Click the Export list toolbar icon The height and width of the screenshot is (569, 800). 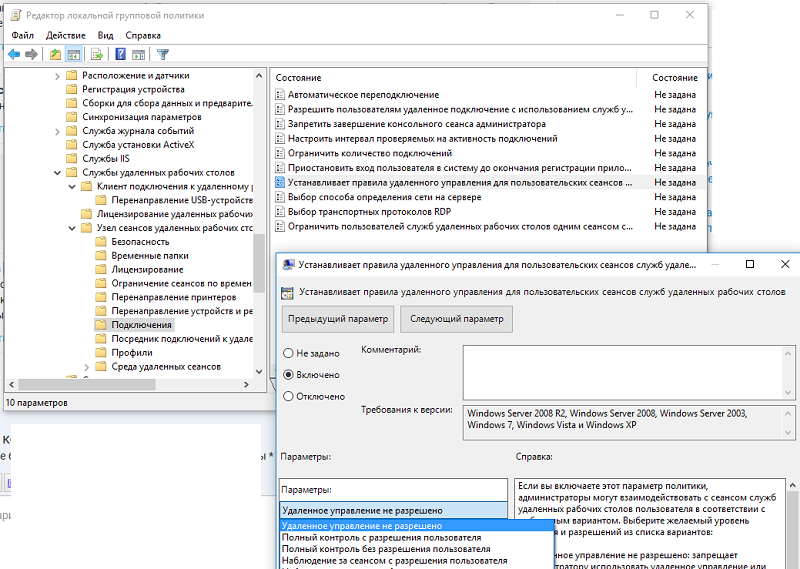pos(97,54)
